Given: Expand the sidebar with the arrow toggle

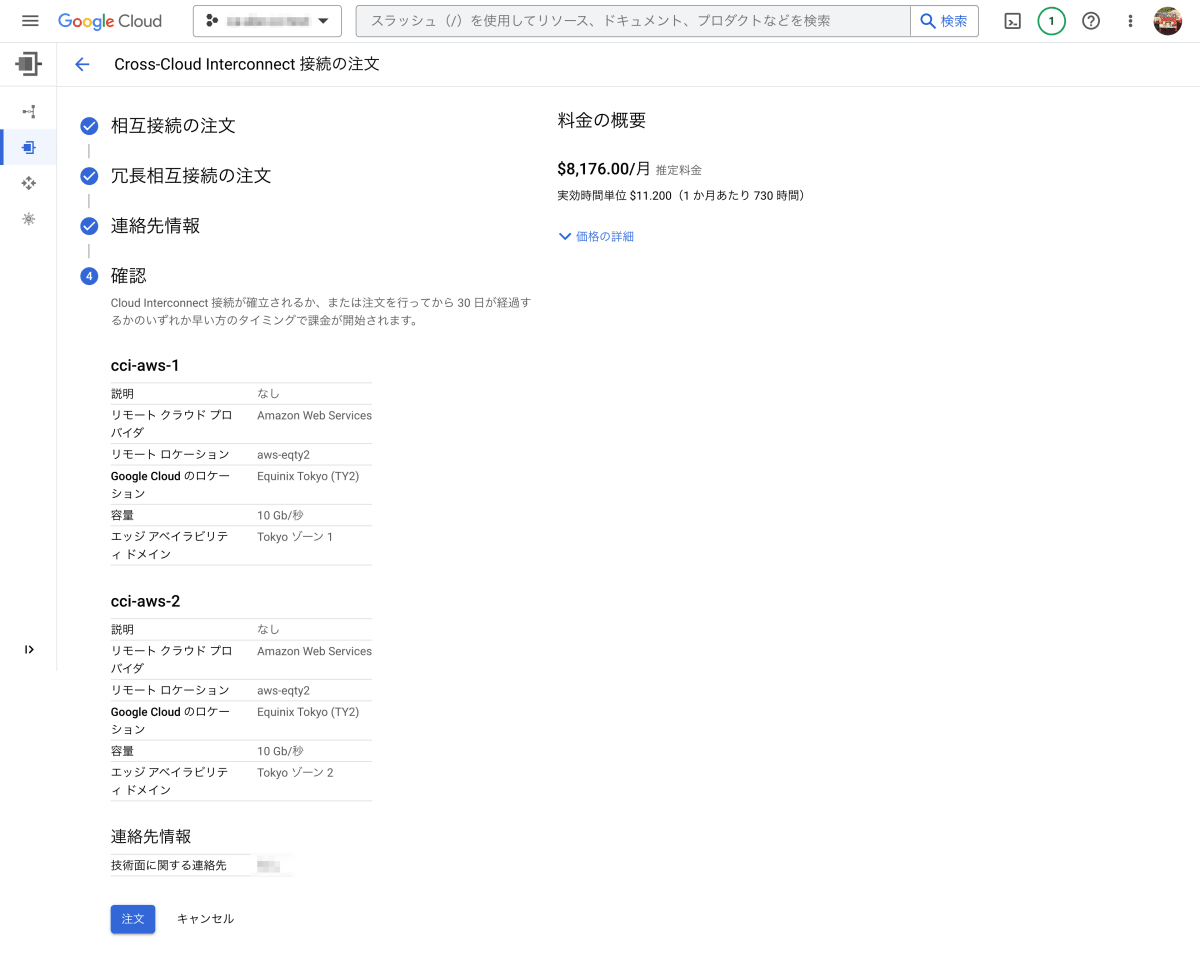Looking at the screenshot, I should (29, 649).
